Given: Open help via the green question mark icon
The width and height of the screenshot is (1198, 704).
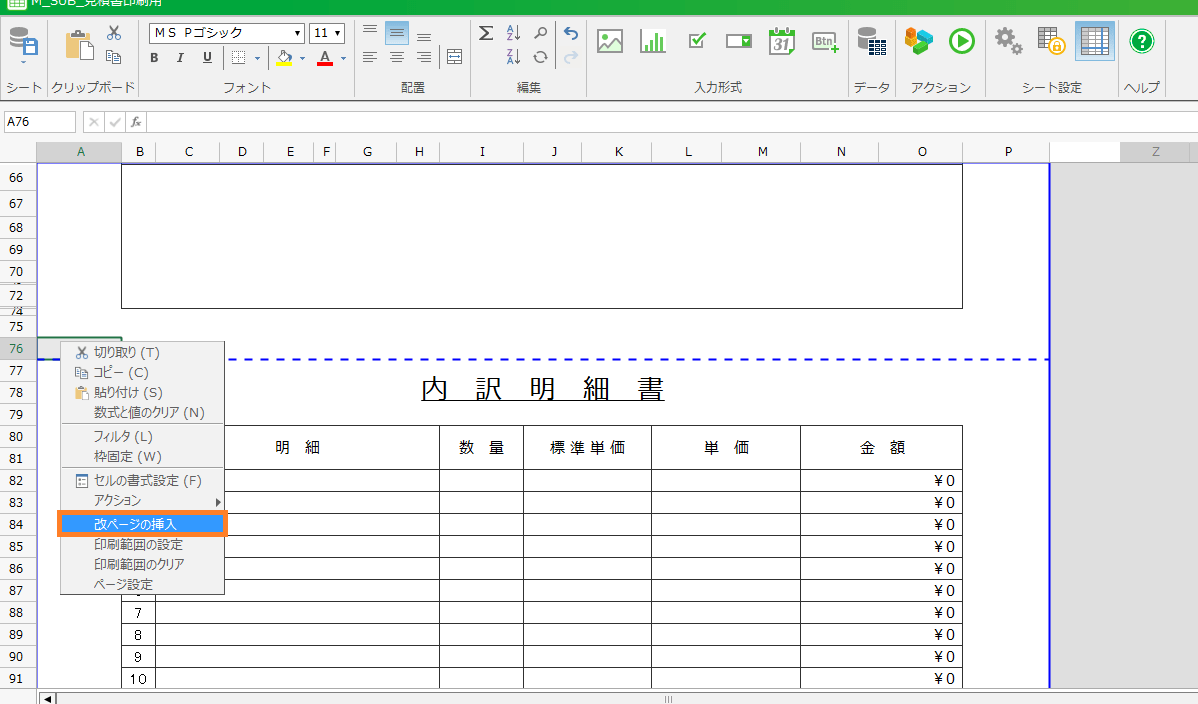Looking at the screenshot, I should click(x=1141, y=41).
